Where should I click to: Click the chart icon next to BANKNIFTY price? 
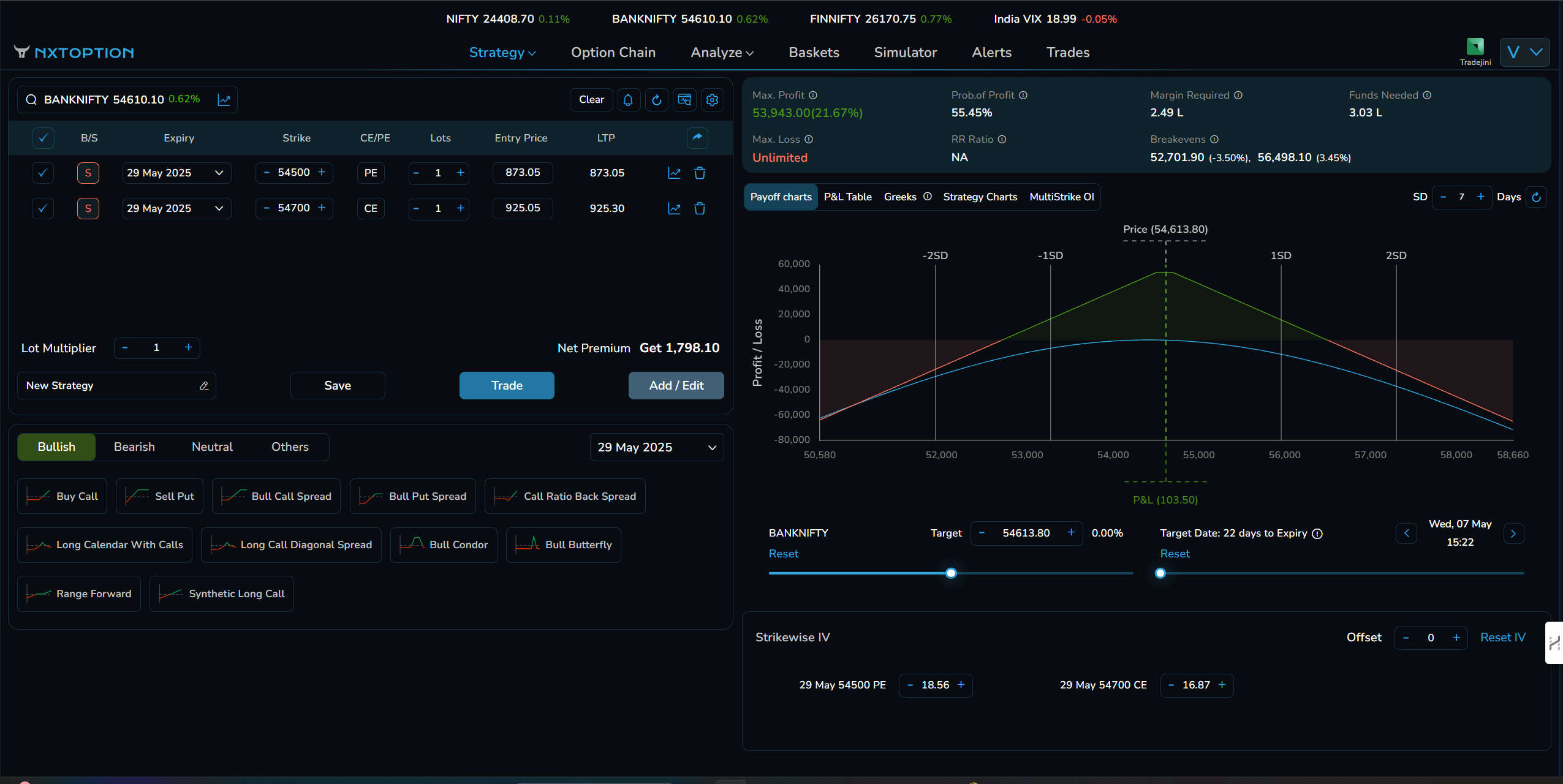coord(224,100)
